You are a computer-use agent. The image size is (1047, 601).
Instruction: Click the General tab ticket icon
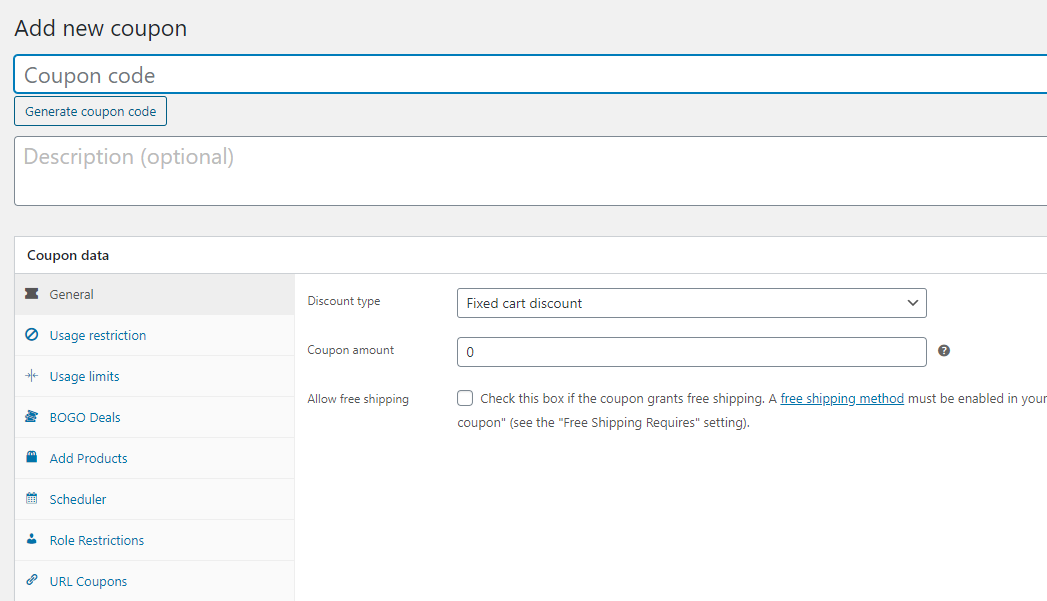[x=31, y=294]
